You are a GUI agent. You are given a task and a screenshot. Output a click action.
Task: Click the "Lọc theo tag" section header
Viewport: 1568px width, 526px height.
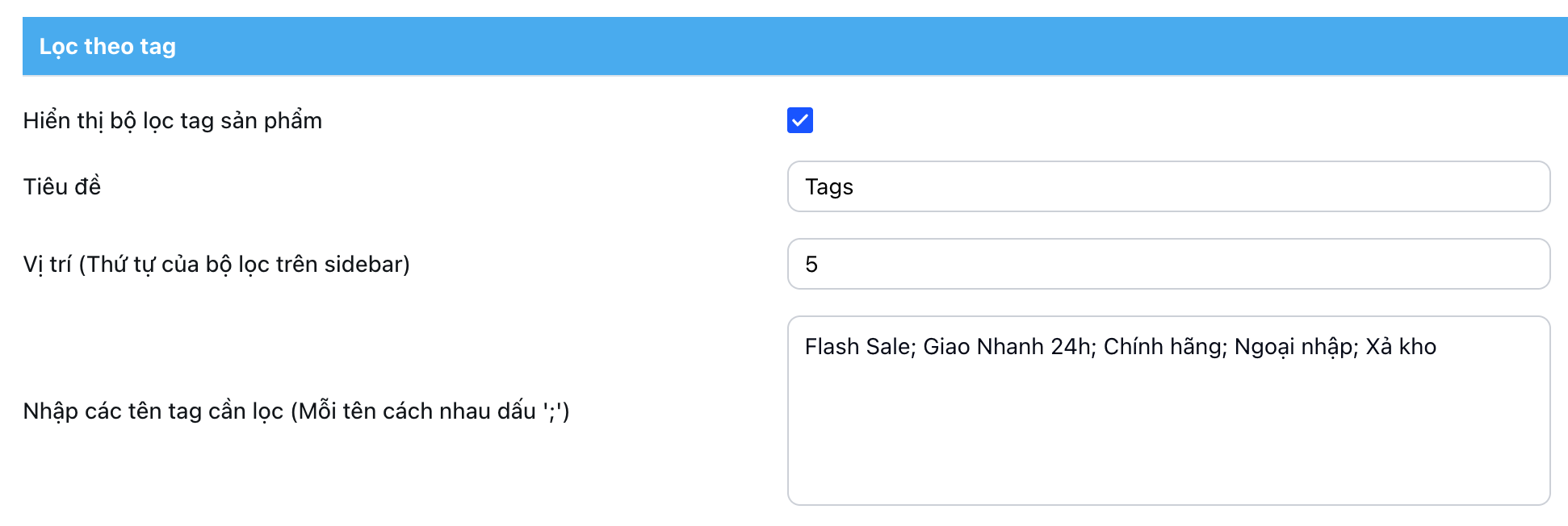[107, 47]
